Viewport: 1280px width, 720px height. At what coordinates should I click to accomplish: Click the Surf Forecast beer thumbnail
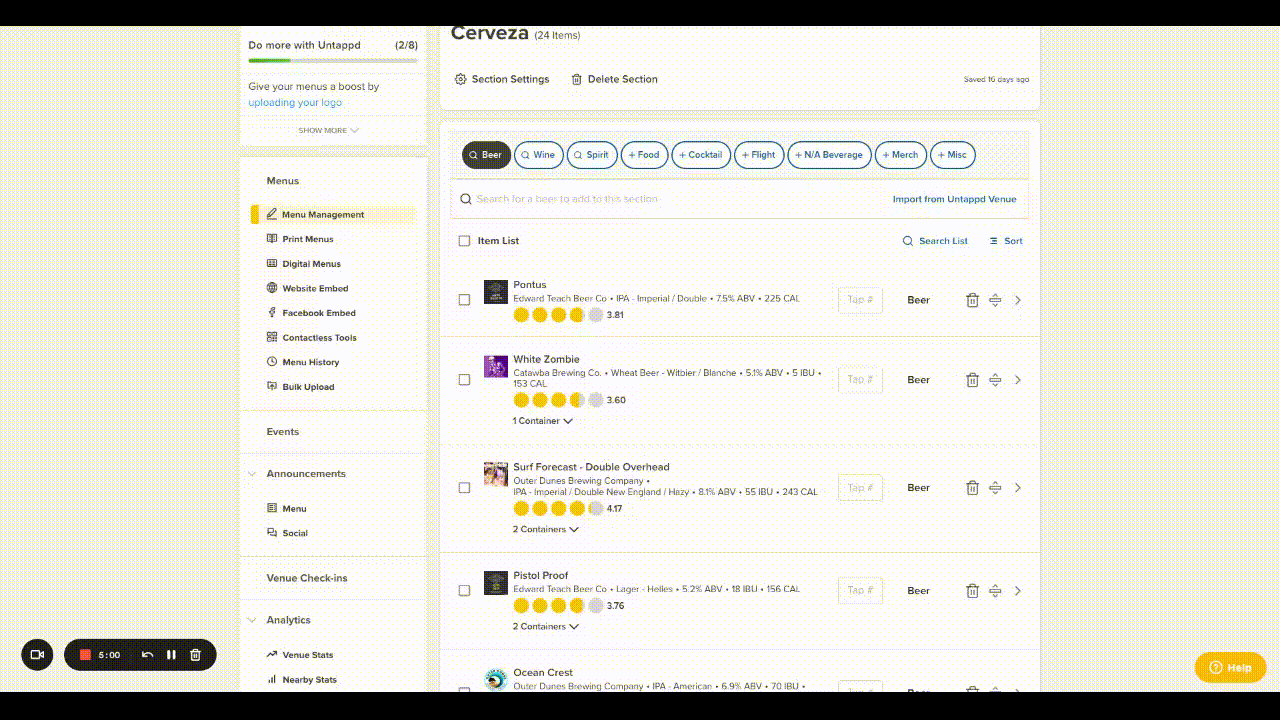click(496, 474)
